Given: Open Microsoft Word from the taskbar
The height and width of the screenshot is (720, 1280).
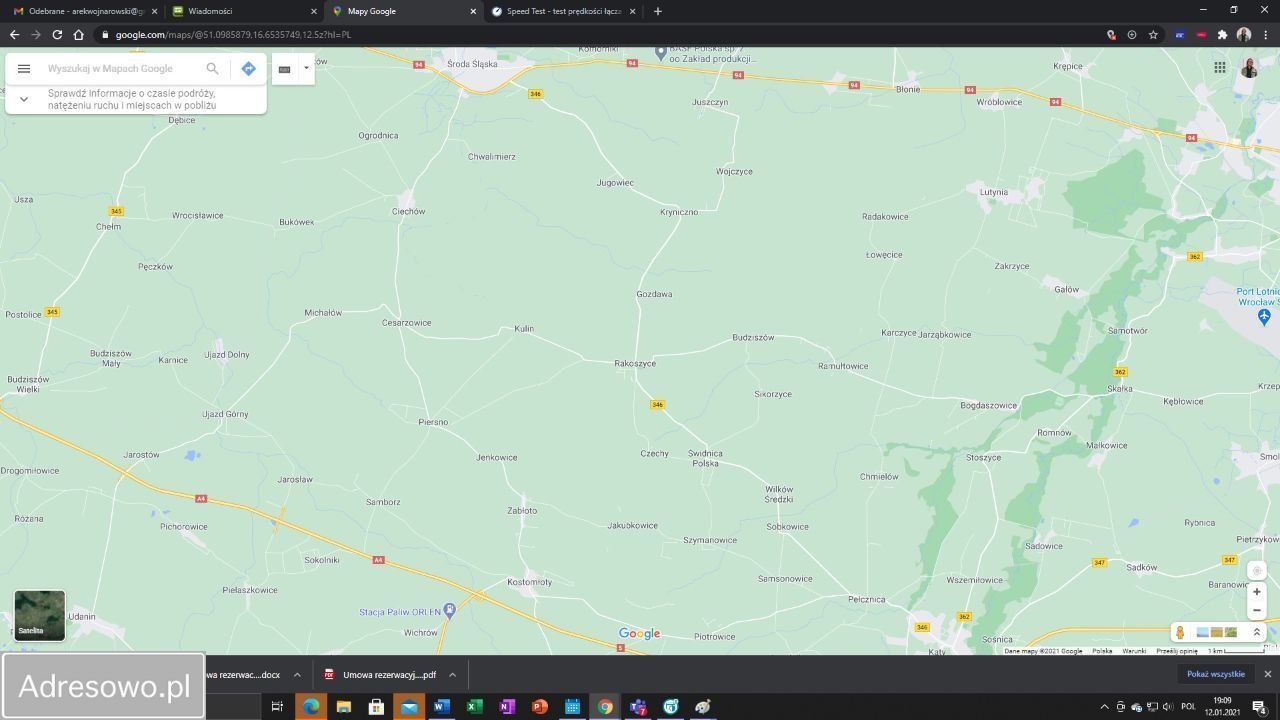Looking at the screenshot, I should coord(440,707).
